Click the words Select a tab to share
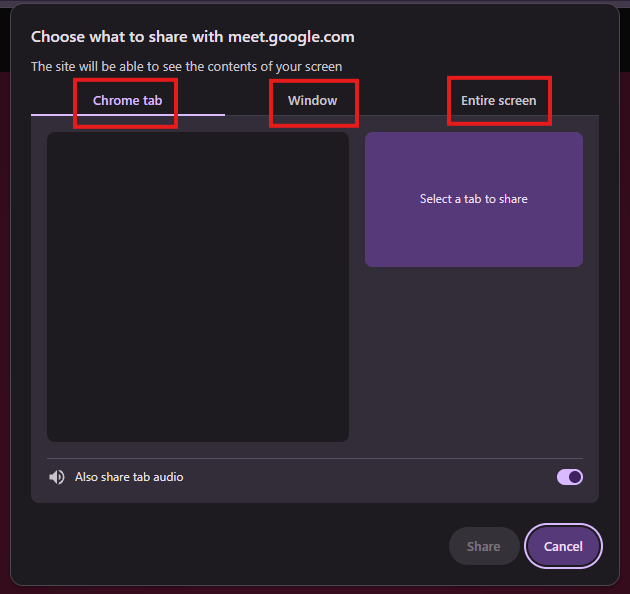Screen dimensions: 630x594 (474, 199)
